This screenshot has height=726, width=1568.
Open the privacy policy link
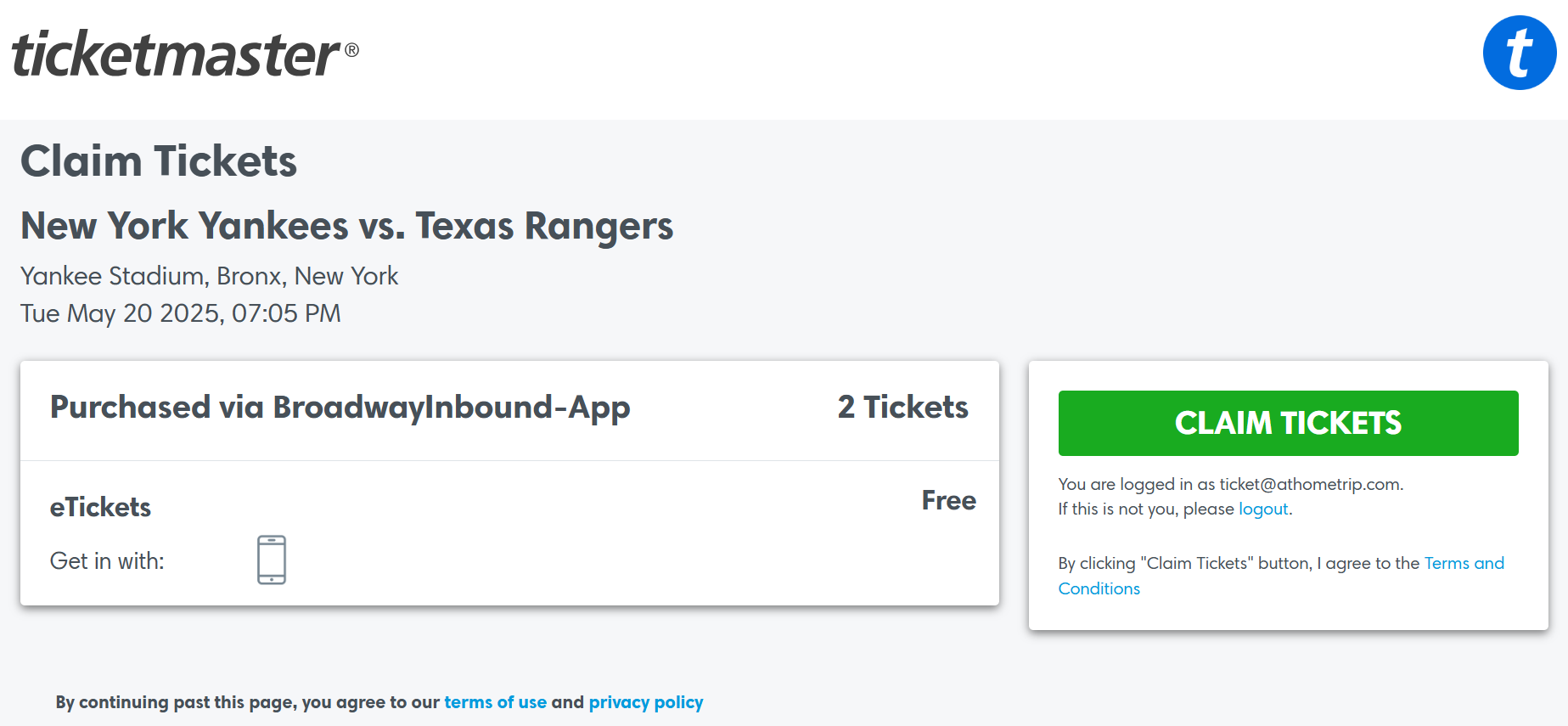645,702
